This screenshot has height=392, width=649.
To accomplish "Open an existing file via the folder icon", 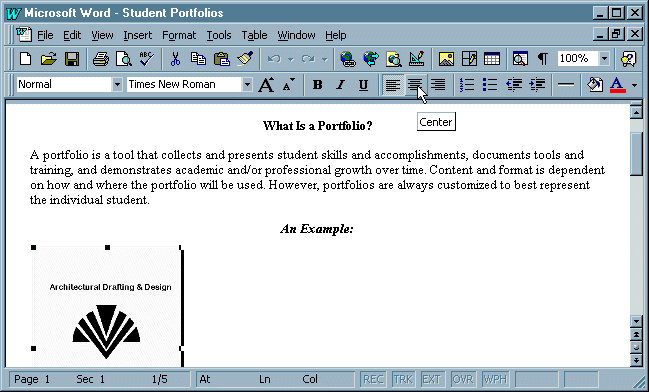I will point(49,59).
